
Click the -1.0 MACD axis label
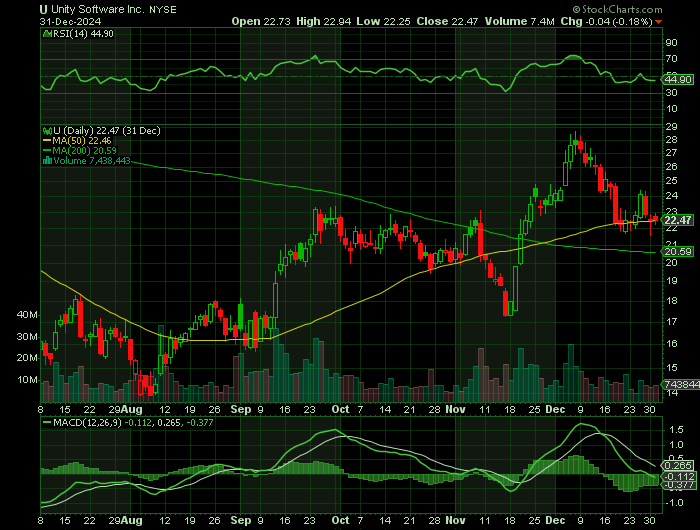[674, 503]
